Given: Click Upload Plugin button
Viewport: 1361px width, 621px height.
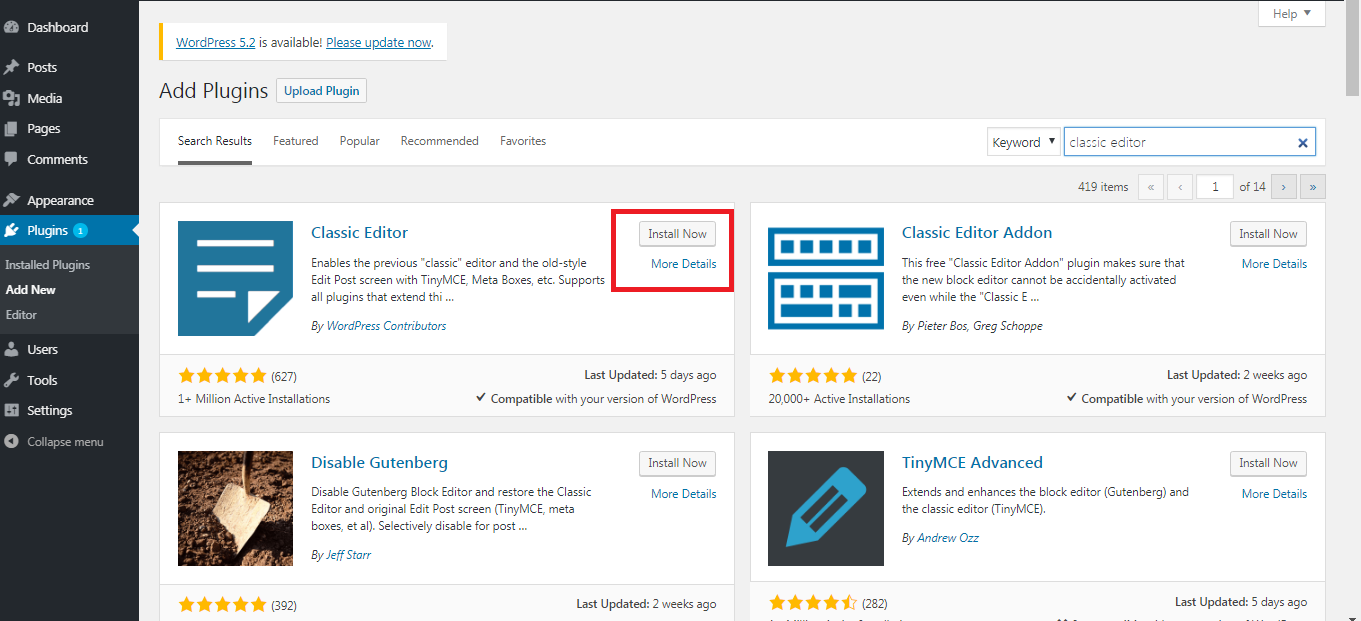Looking at the screenshot, I should [322, 91].
